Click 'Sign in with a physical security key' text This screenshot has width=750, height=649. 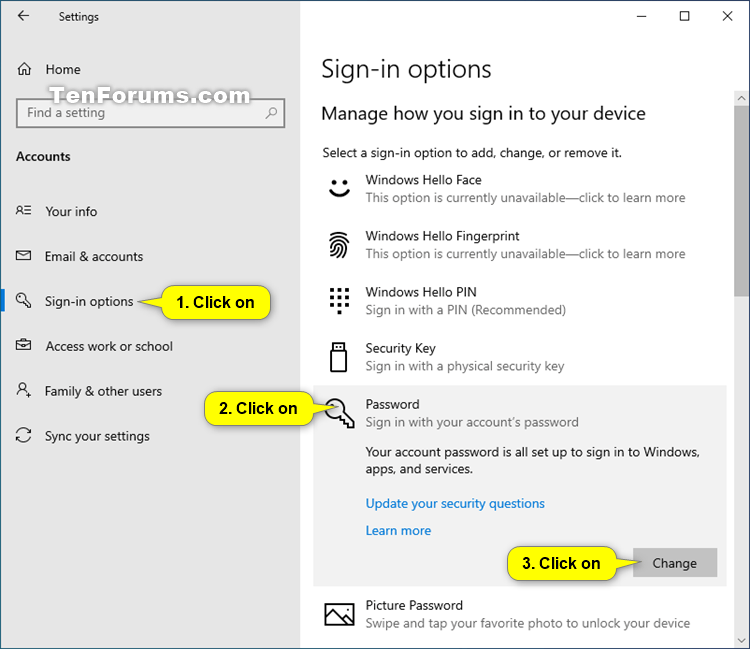(465, 366)
